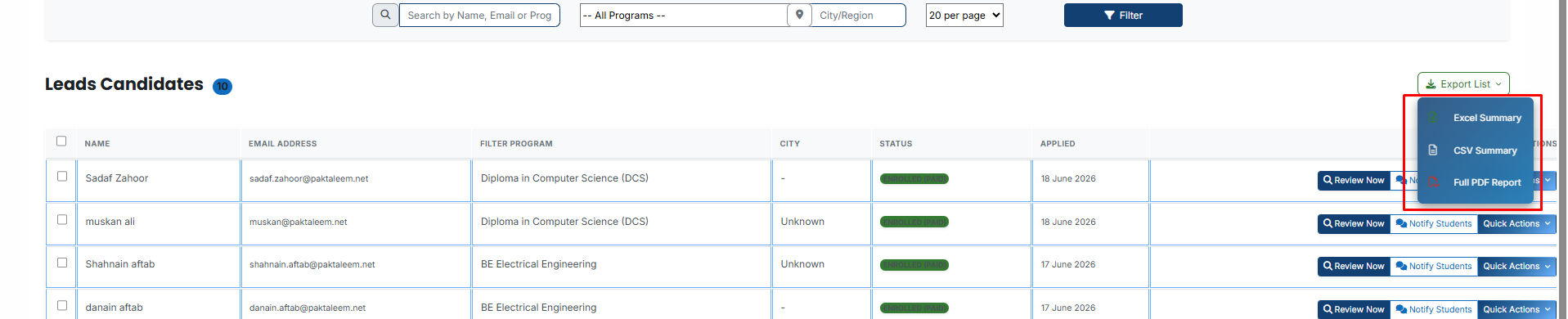Click the Leads Candidates count badge 10

(222, 86)
